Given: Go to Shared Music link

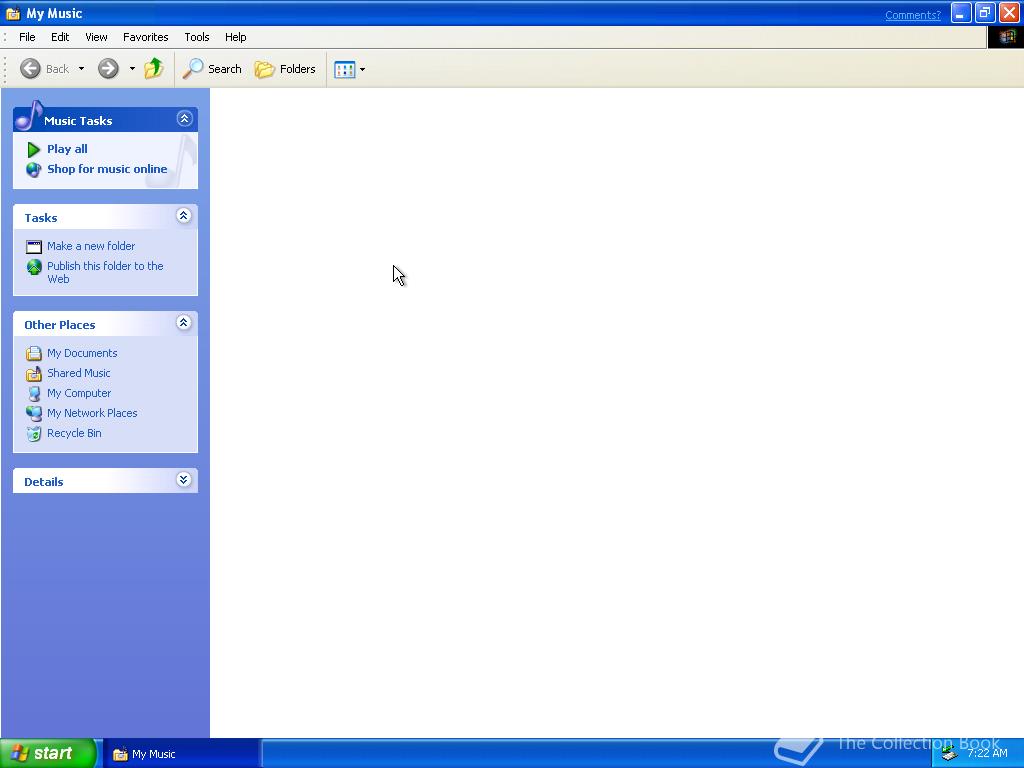Looking at the screenshot, I should [78, 373].
